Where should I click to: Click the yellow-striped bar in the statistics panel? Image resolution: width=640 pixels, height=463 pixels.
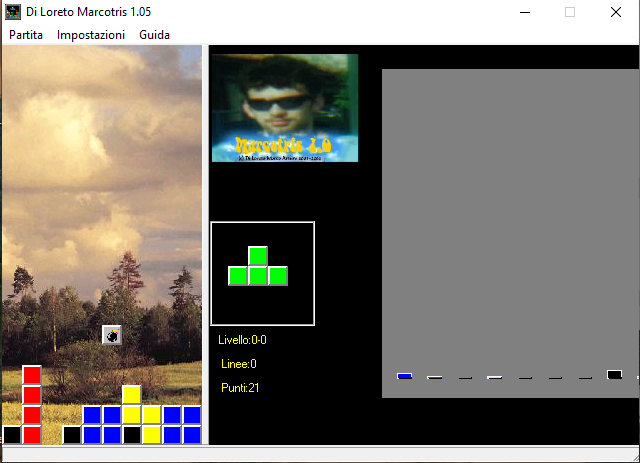tap(494, 377)
